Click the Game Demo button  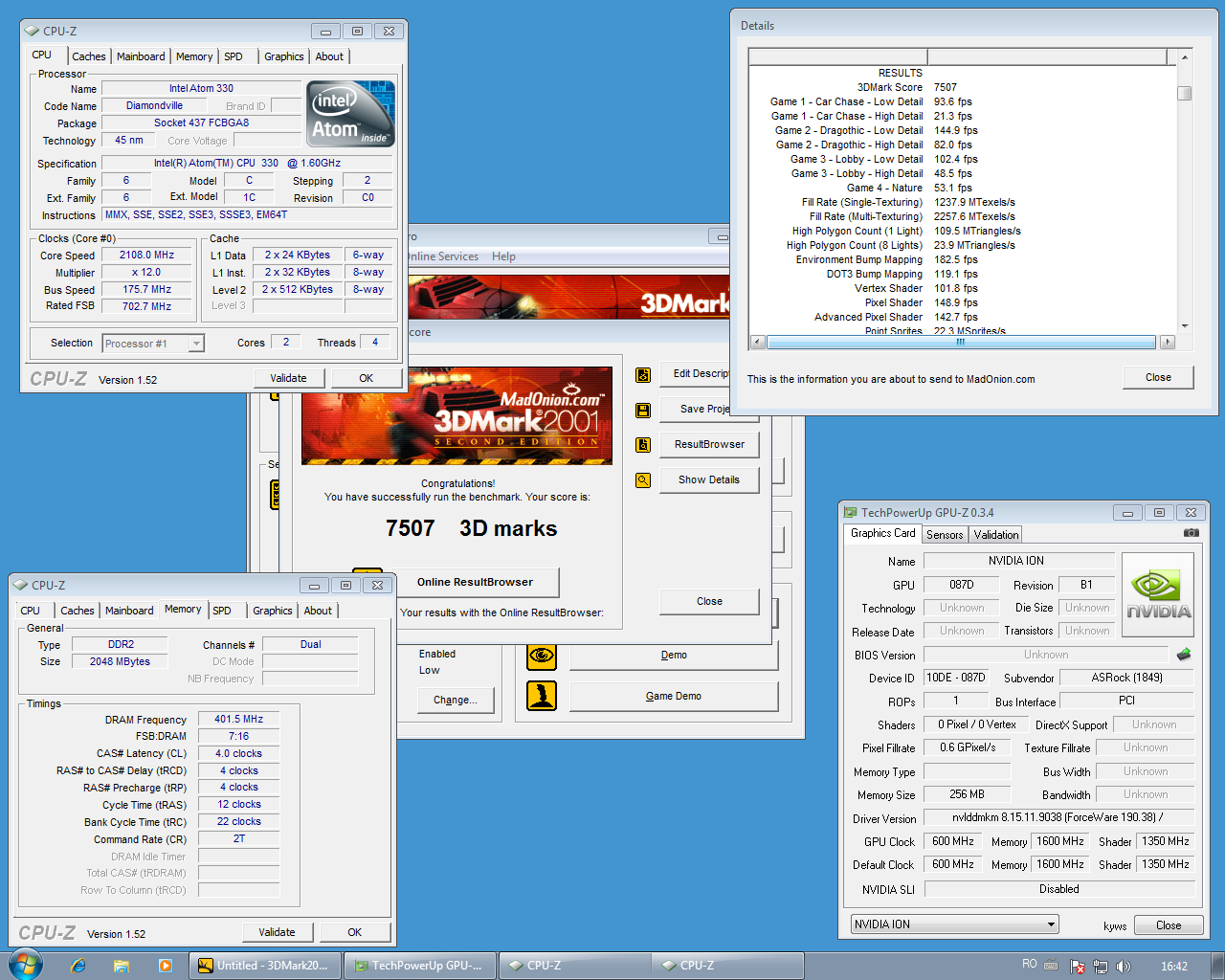click(x=674, y=696)
